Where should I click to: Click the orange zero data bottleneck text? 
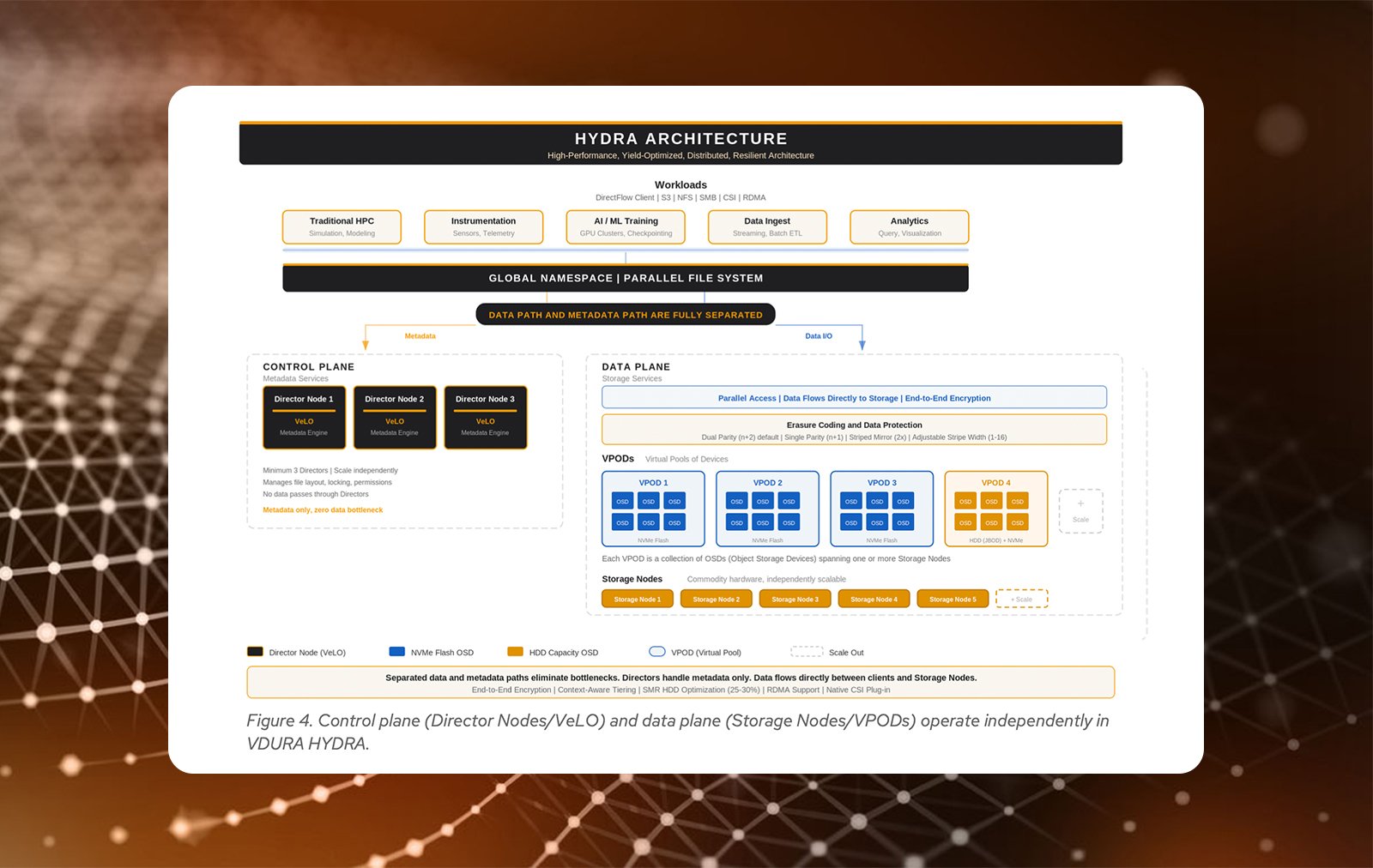(323, 509)
